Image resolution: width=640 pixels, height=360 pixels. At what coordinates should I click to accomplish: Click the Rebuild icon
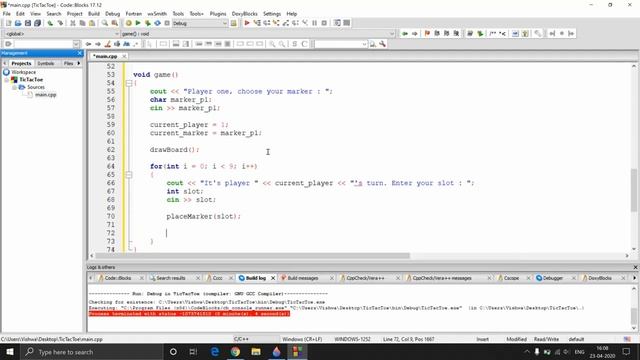point(157,23)
